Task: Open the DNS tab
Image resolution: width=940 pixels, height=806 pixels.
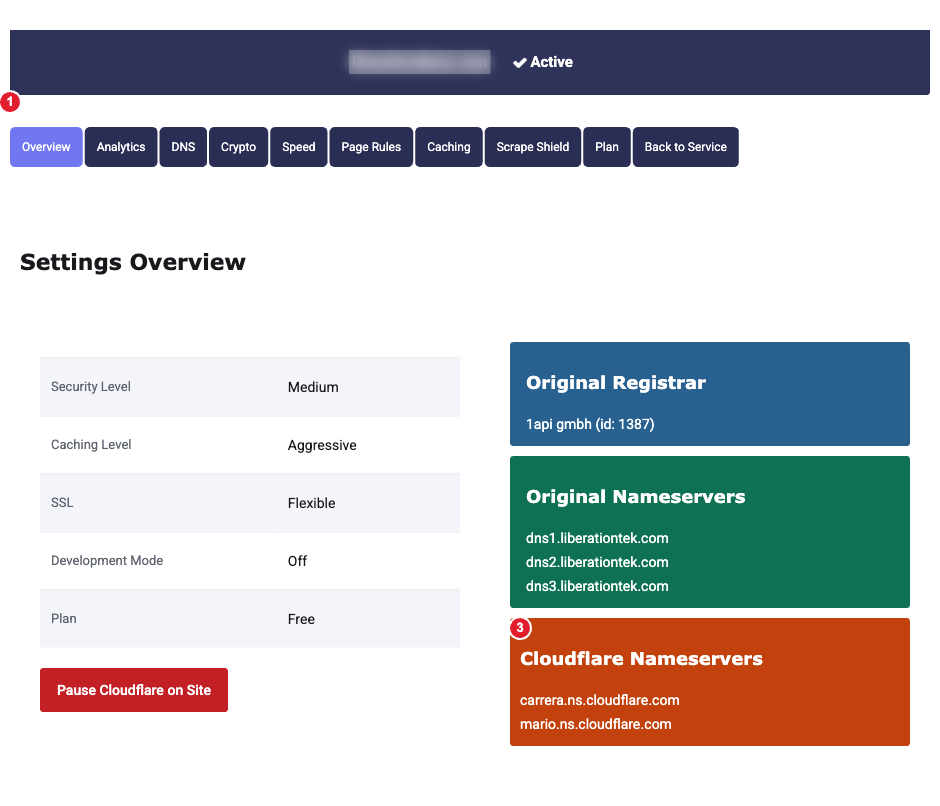Action: (x=183, y=147)
